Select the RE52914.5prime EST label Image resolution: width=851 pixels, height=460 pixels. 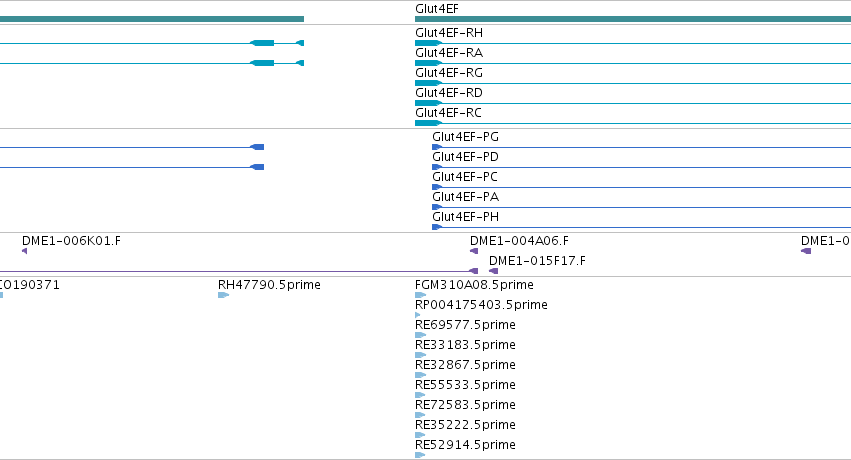[465, 445]
